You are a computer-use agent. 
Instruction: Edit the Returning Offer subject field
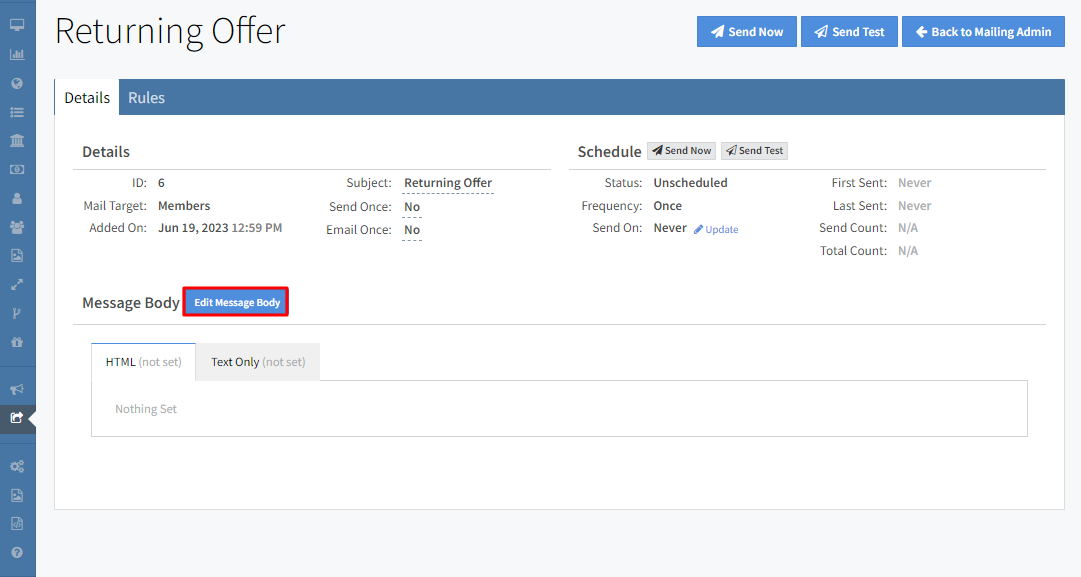tap(448, 183)
